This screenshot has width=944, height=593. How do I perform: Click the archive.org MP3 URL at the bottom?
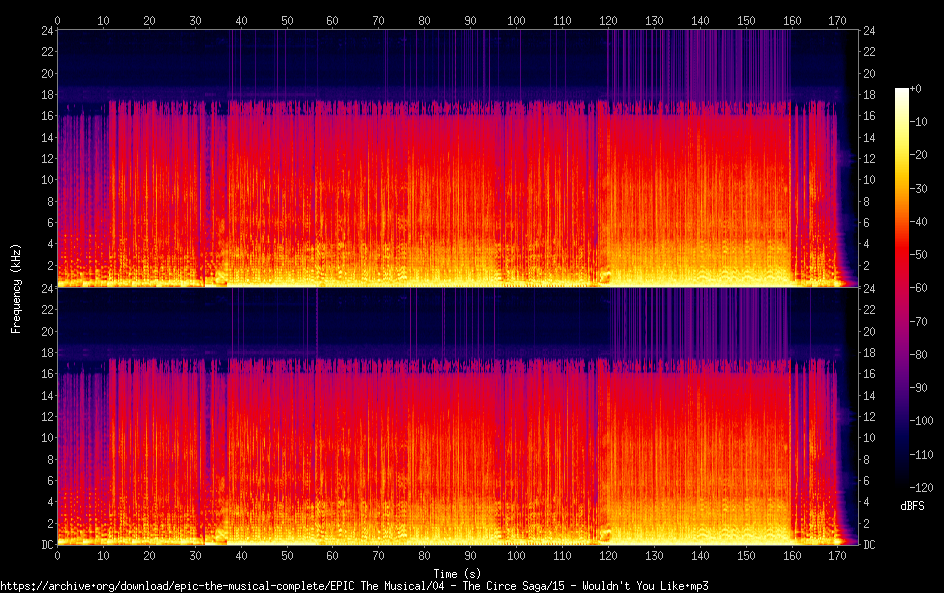pos(354,586)
